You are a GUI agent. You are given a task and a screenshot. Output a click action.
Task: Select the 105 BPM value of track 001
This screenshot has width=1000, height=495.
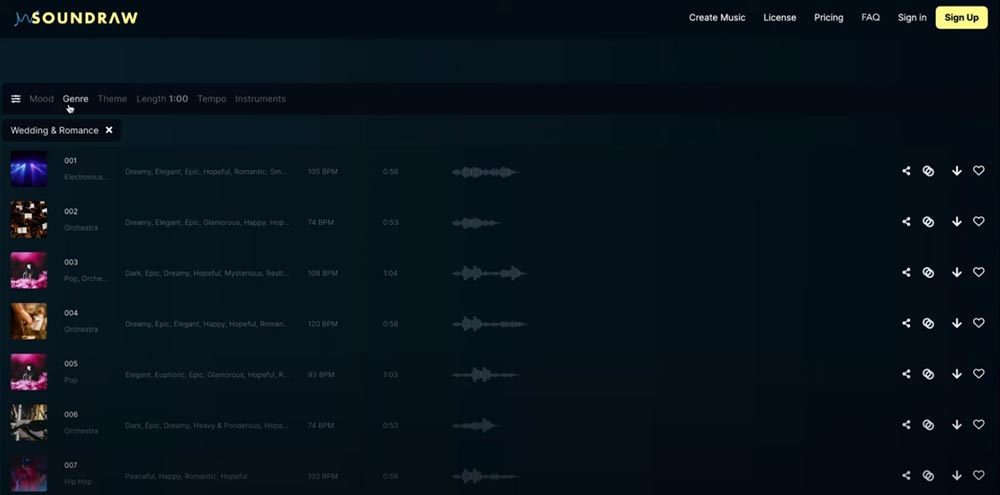coord(323,172)
